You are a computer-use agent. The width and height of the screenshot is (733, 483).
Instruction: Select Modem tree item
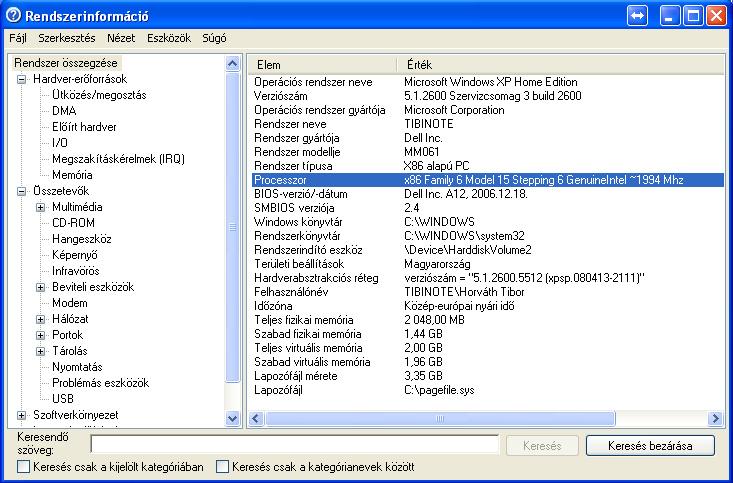point(70,303)
